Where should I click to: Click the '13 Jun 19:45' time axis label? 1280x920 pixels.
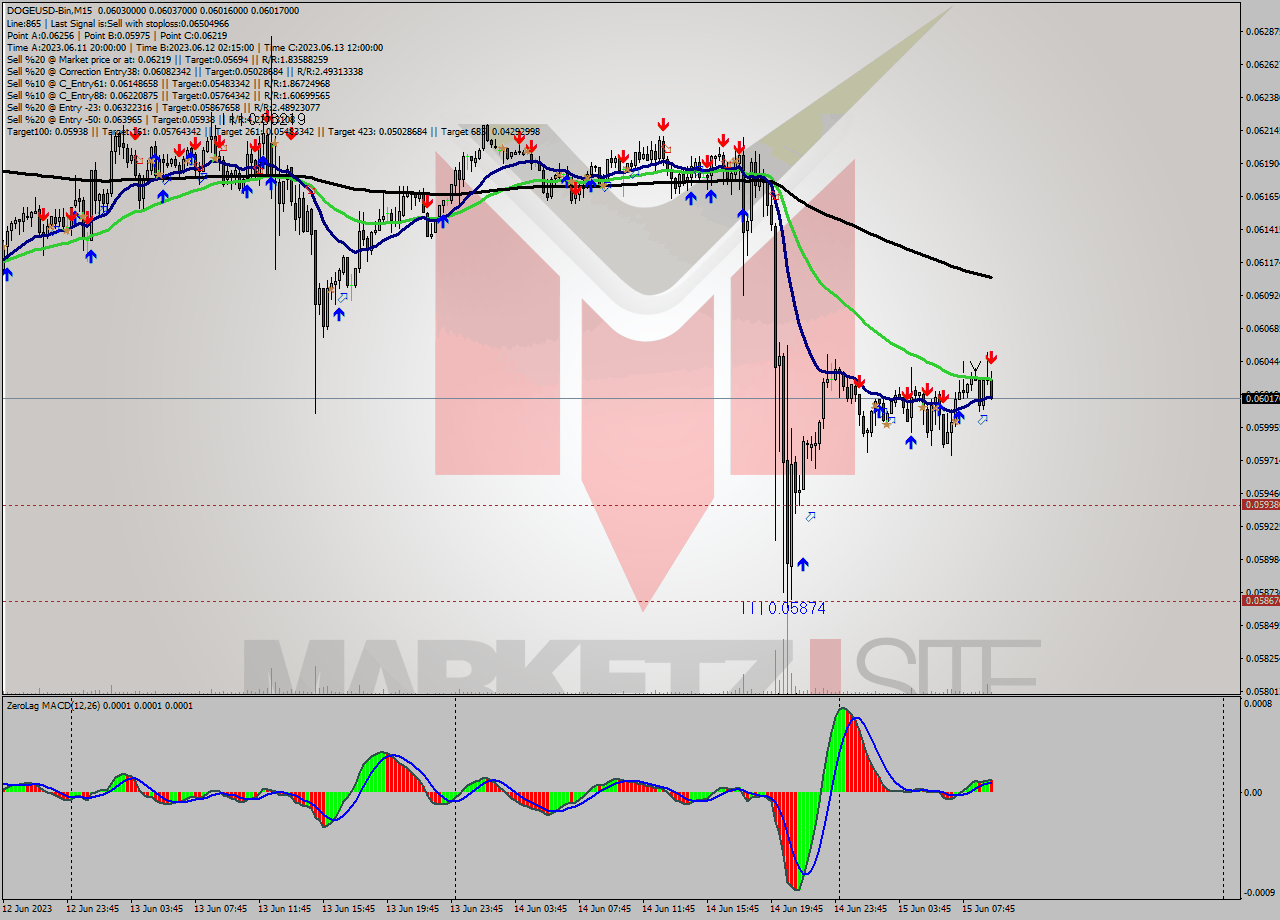coord(413,909)
